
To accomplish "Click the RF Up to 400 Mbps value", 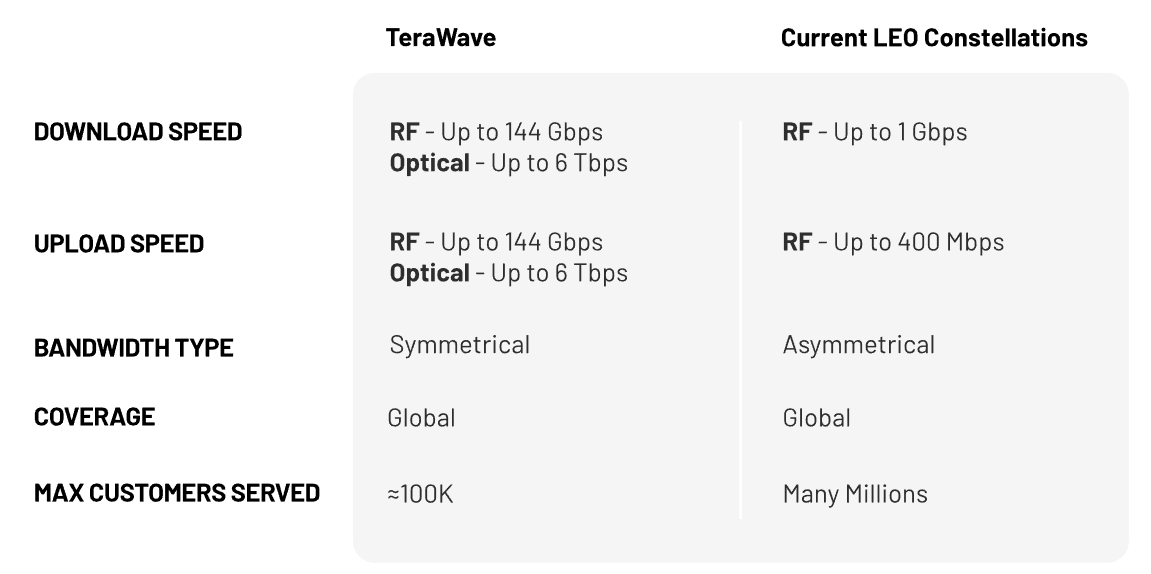I will click(x=893, y=242).
